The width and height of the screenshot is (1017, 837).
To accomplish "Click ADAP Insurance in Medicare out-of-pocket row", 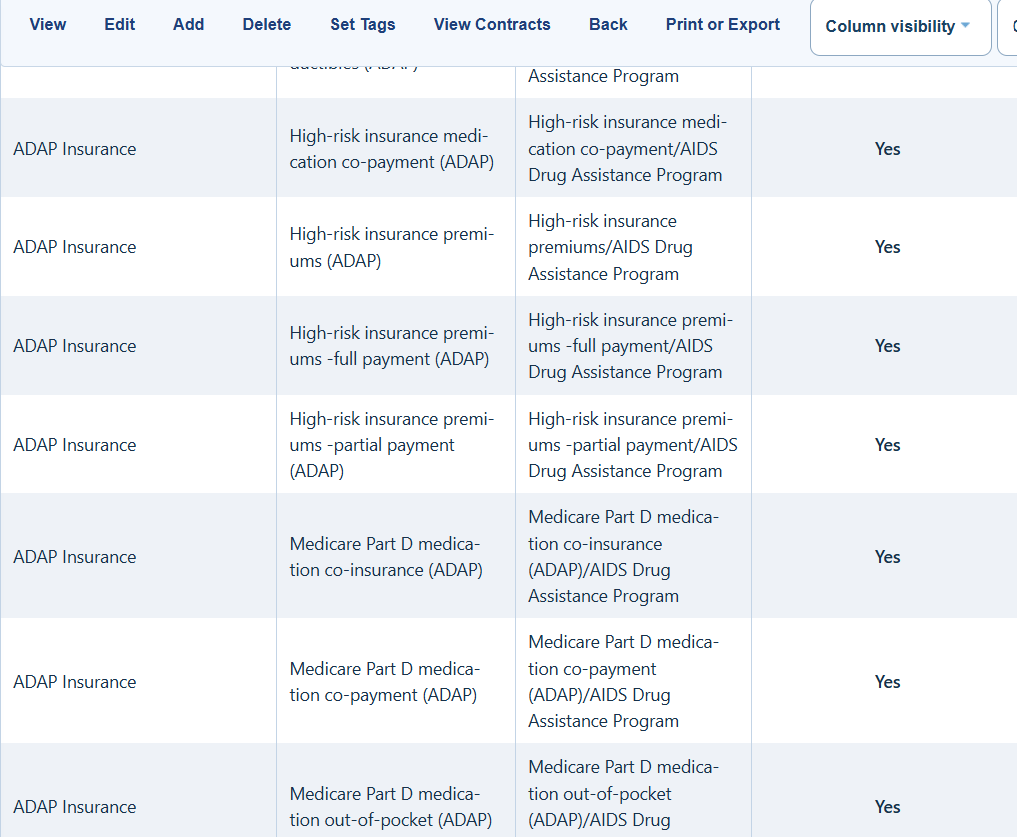I will tap(75, 807).
